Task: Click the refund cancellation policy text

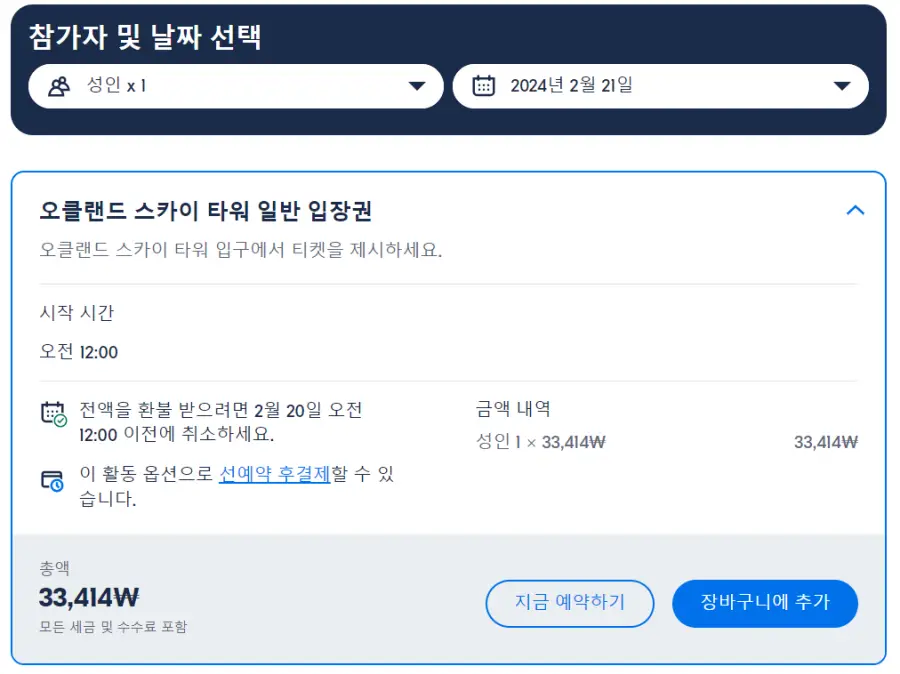Action: point(221,422)
